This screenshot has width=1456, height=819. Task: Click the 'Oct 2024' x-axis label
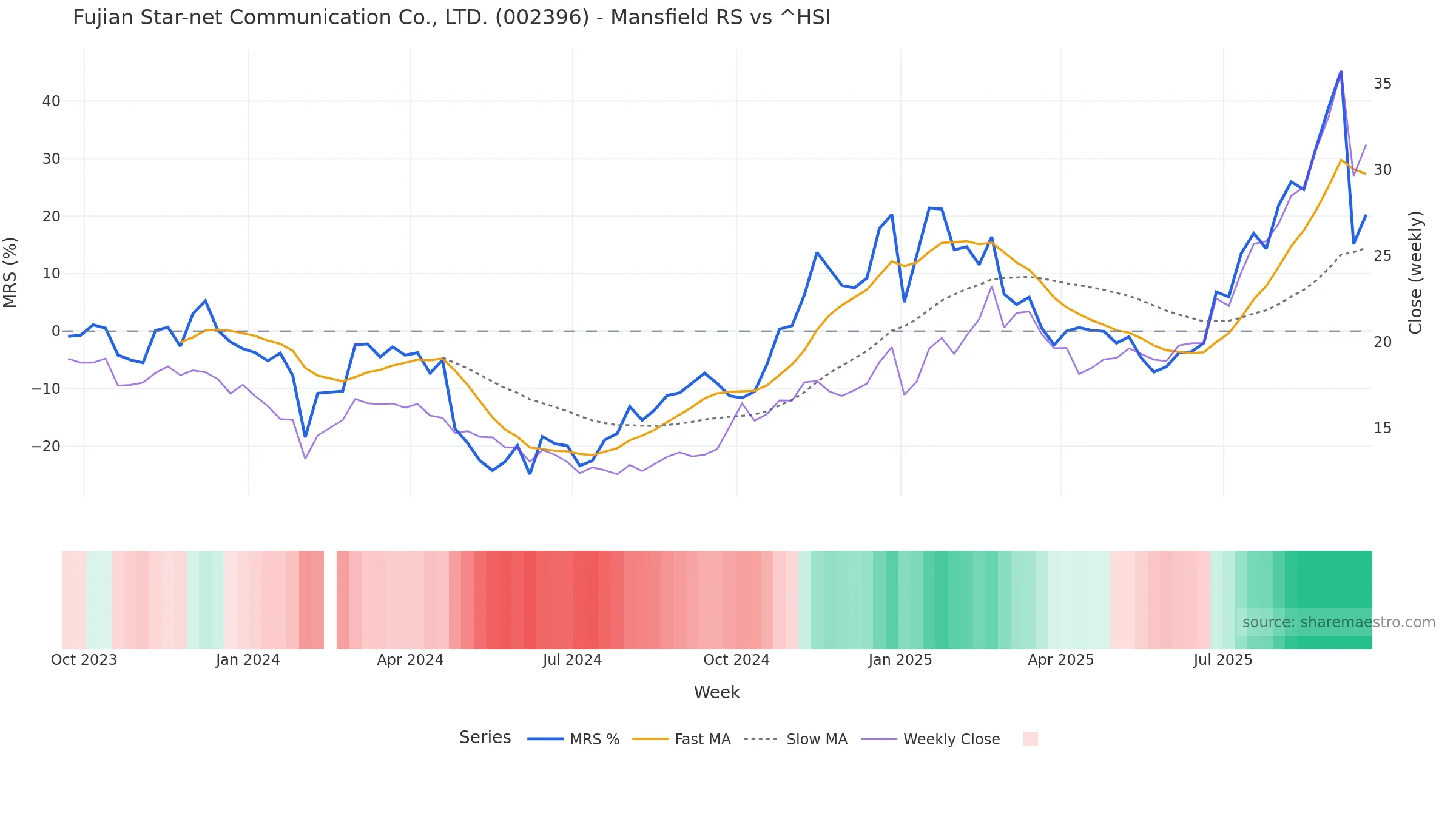[736, 660]
